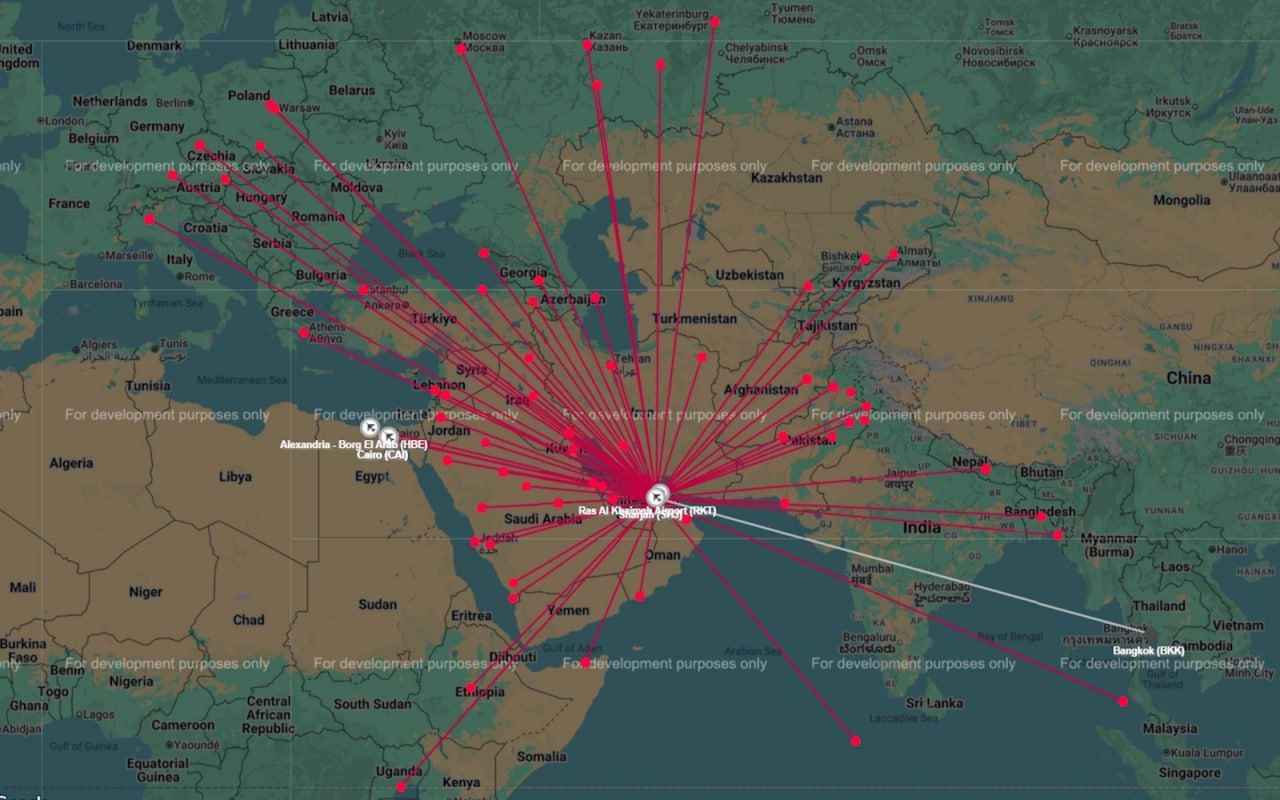The width and height of the screenshot is (1280, 800).
Task: Click the white route line to Bangkok
Action: coord(900,563)
